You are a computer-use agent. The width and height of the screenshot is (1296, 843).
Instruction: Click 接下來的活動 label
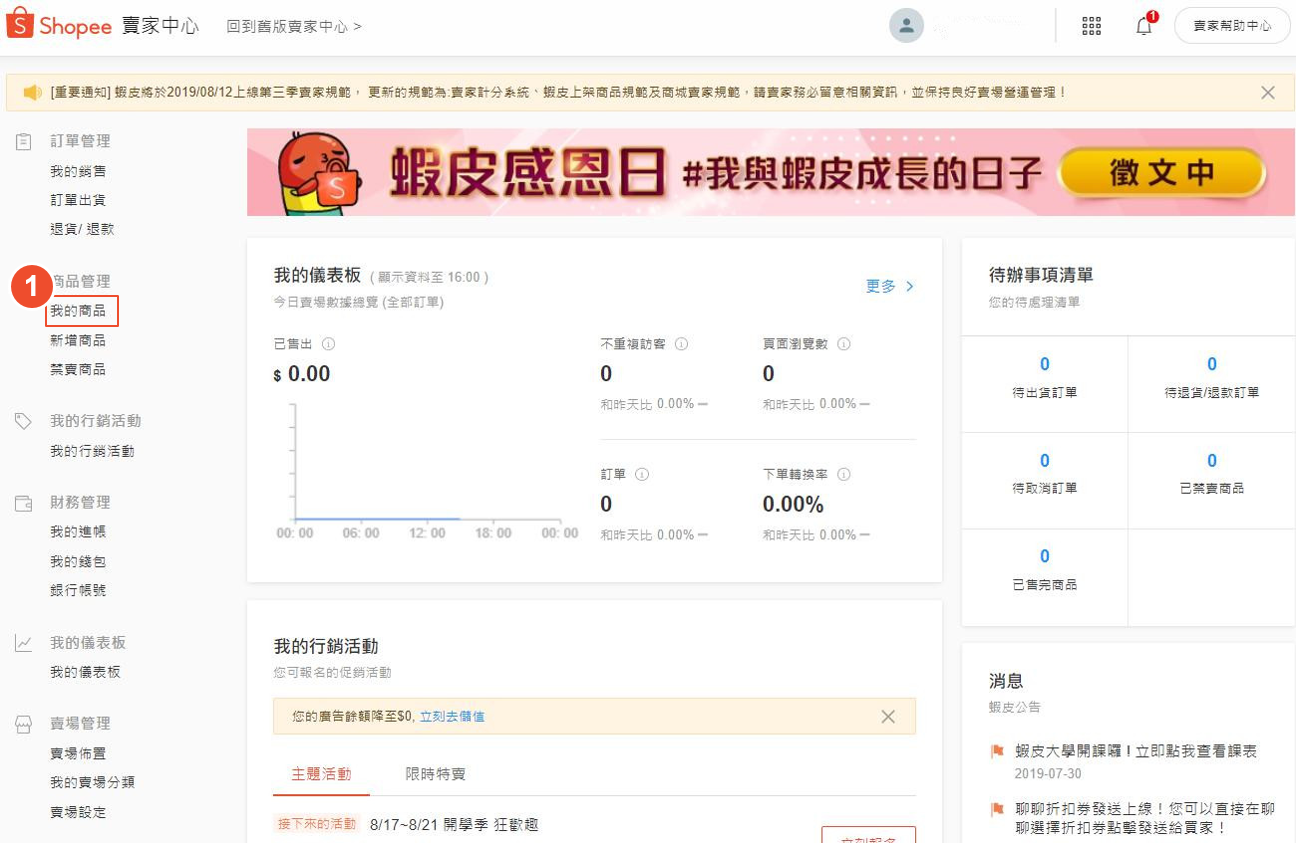(317, 824)
